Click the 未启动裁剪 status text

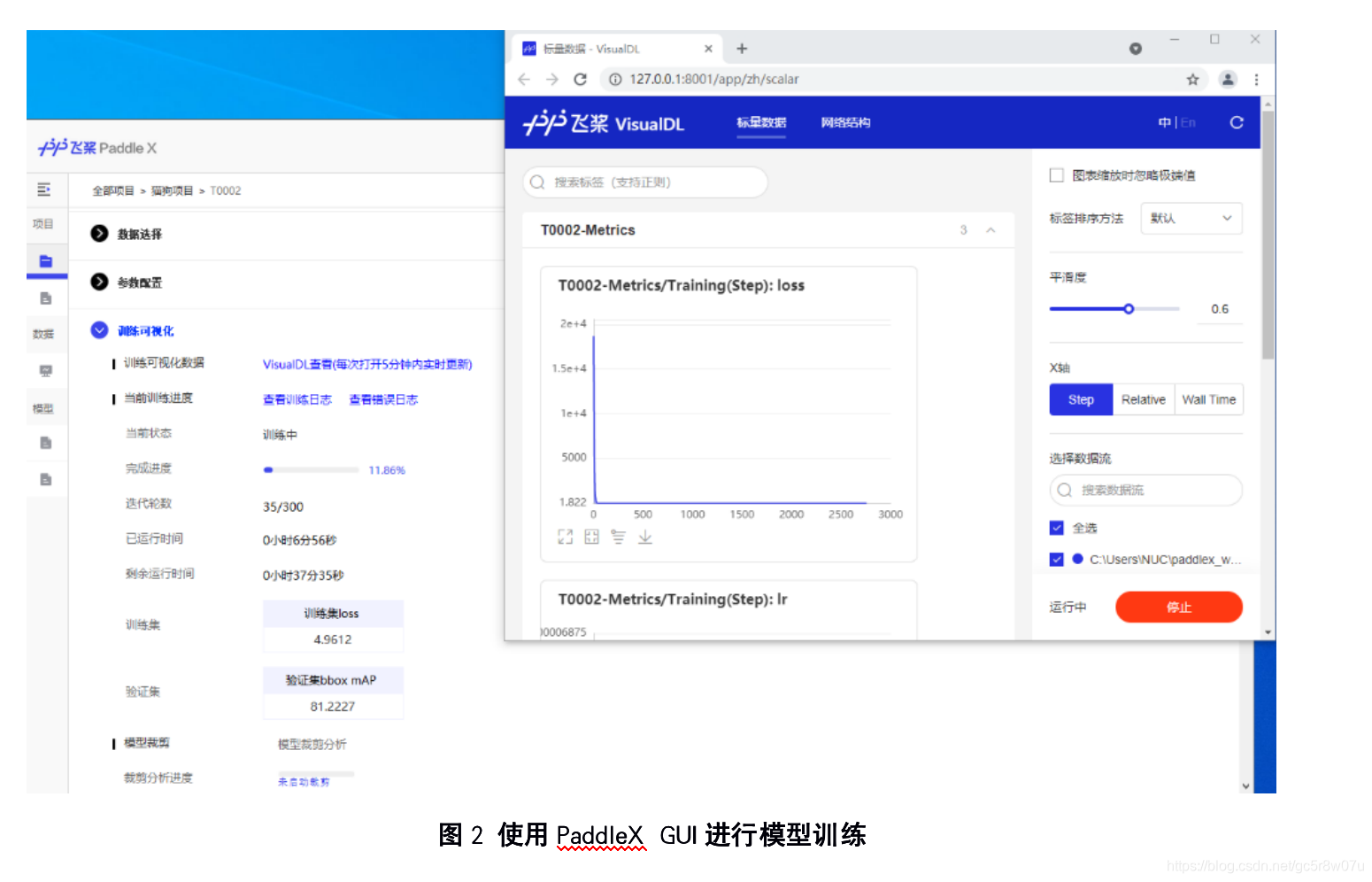tap(304, 782)
